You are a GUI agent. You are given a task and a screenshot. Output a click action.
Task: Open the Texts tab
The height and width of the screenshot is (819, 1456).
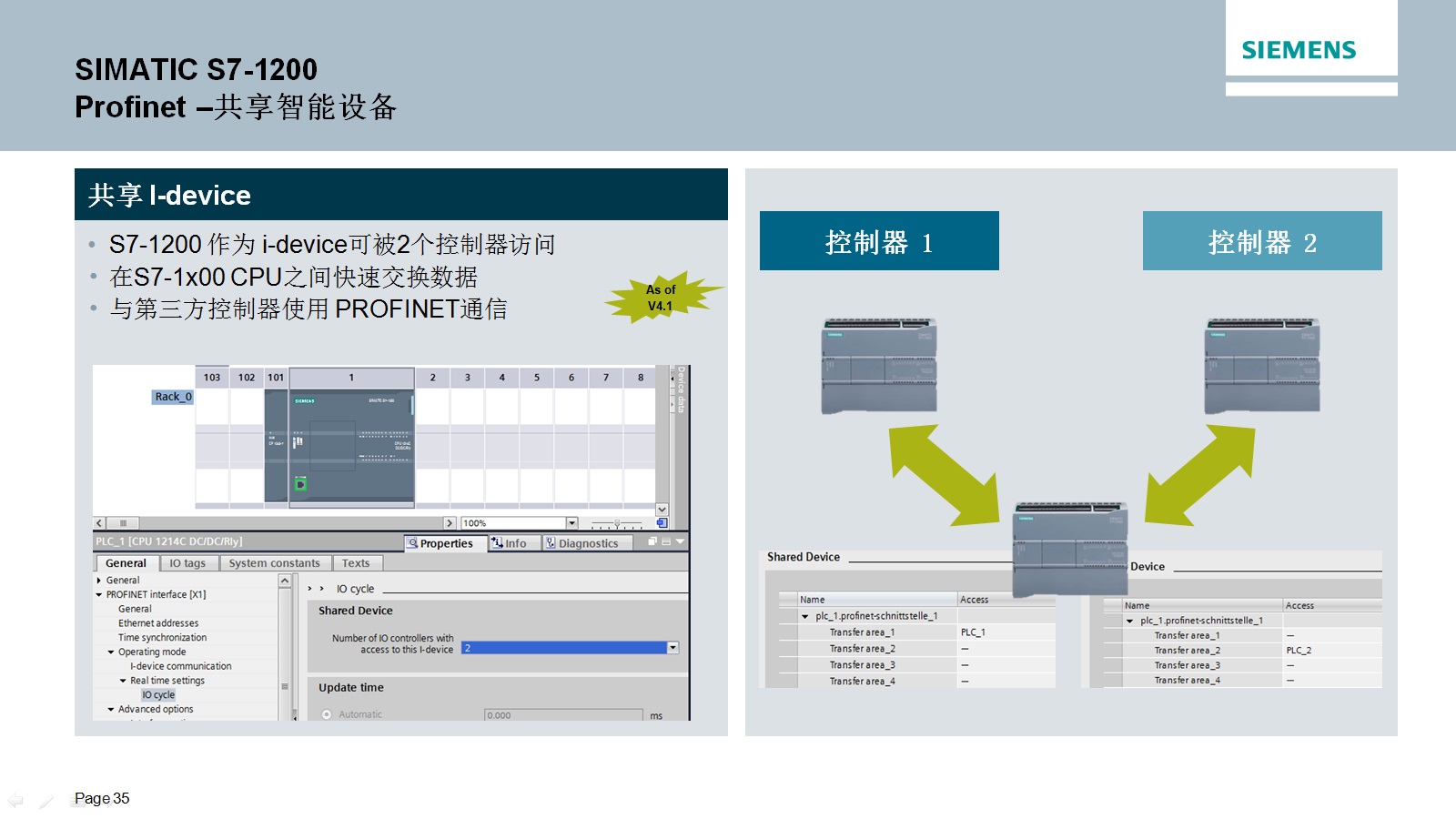(x=356, y=563)
